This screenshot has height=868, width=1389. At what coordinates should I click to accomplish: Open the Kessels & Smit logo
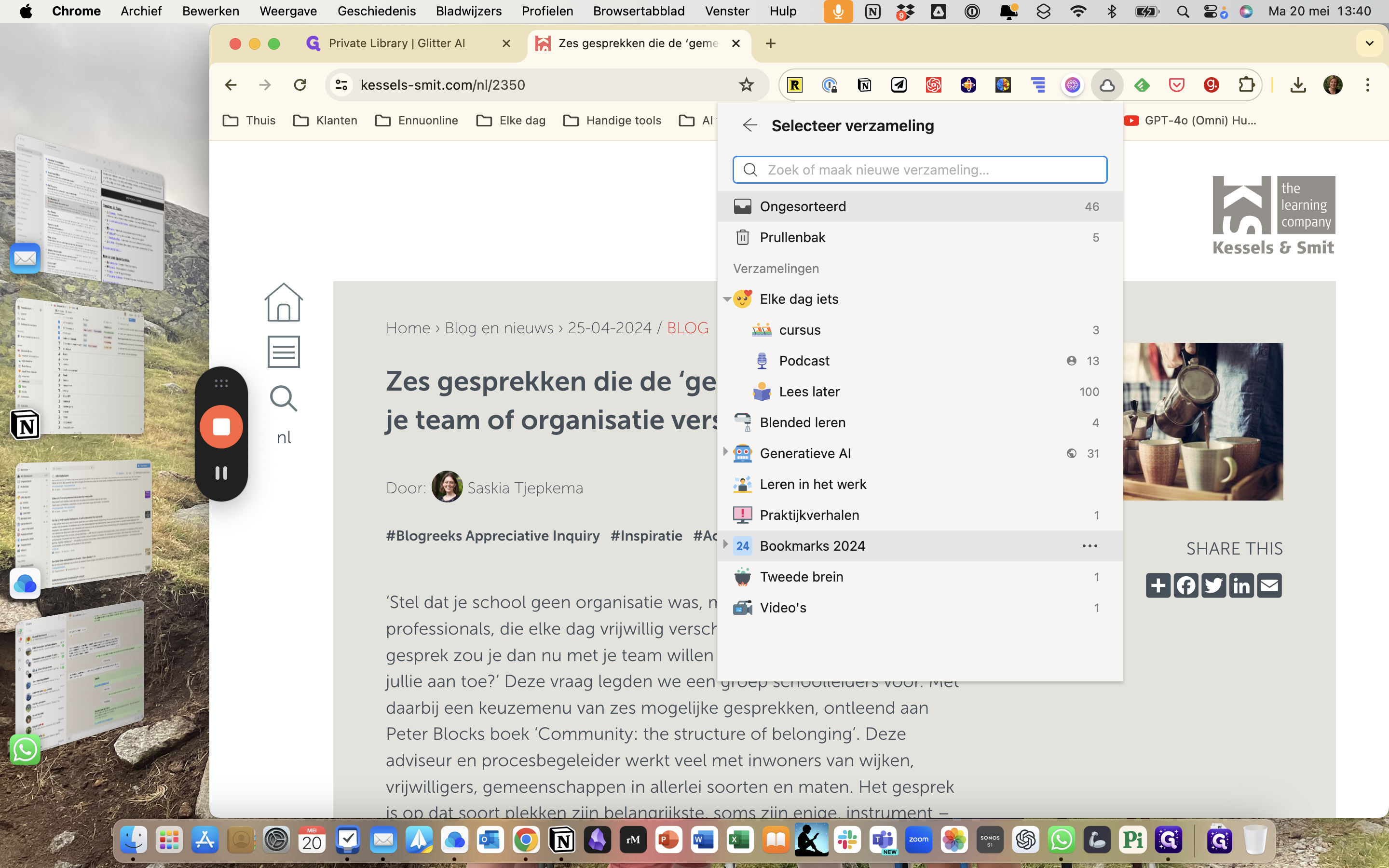[x=1273, y=215]
